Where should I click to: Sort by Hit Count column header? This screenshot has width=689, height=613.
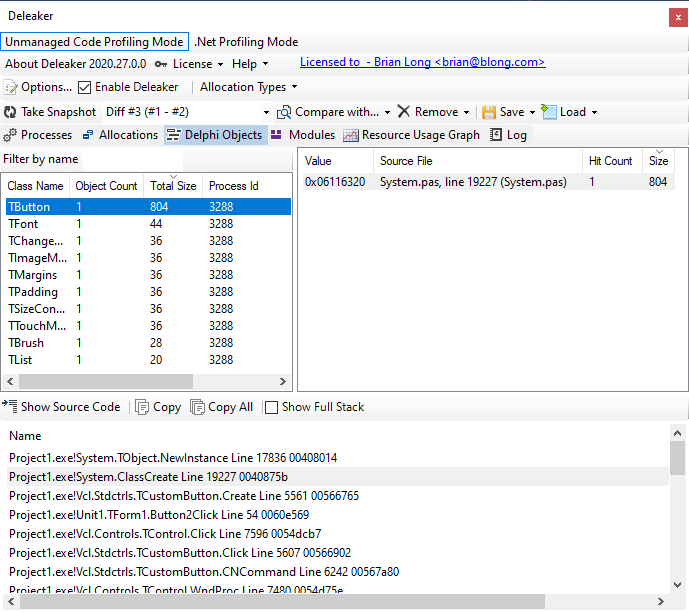pos(611,161)
